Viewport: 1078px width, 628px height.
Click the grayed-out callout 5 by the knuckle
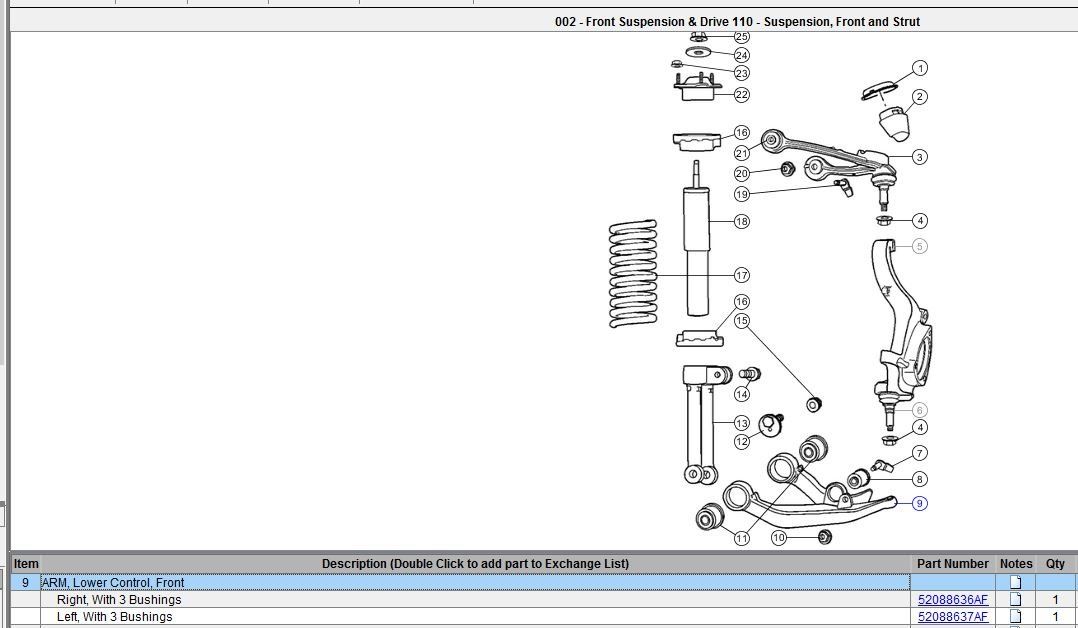[919, 246]
